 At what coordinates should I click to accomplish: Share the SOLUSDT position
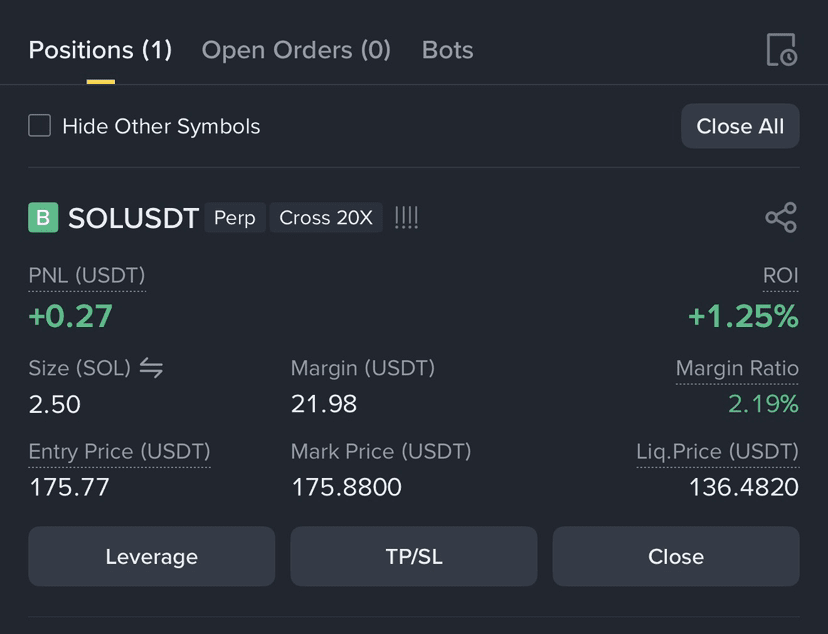(781, 217)
